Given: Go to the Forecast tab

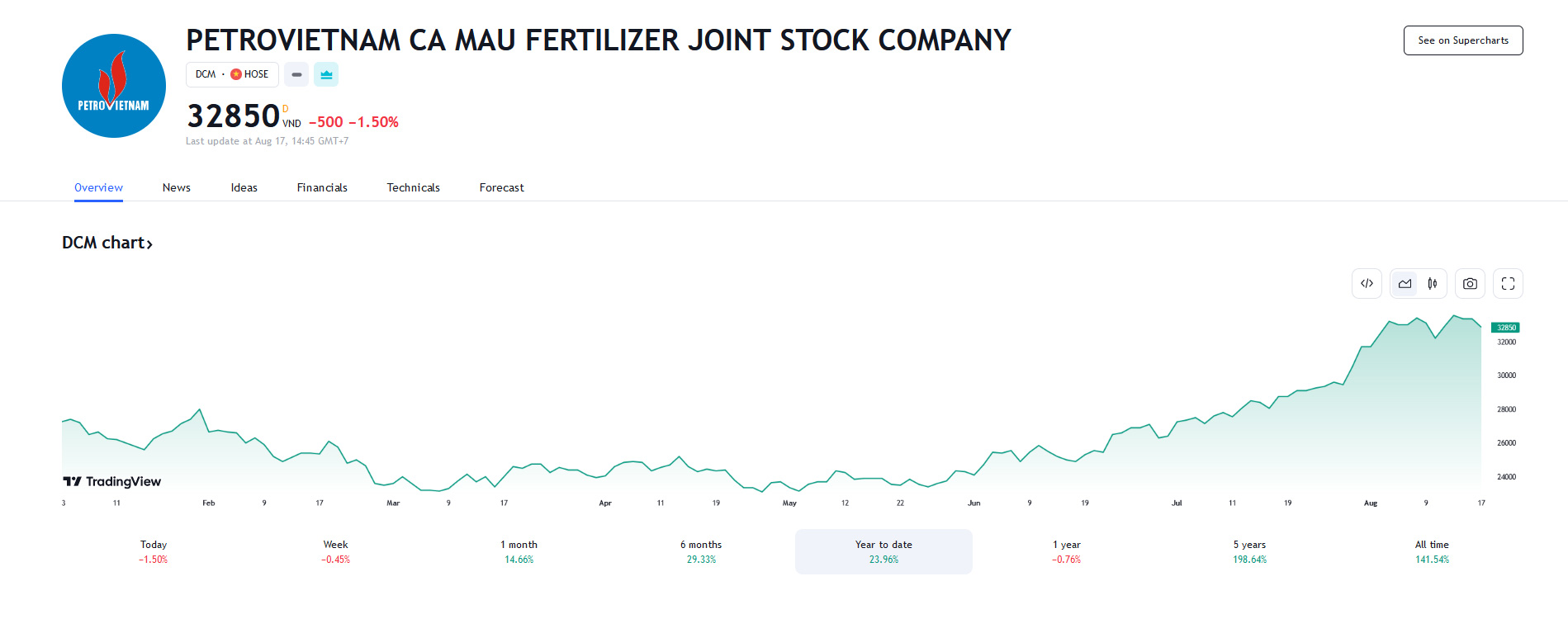Looking at the screenshot, I should [501, 187].
